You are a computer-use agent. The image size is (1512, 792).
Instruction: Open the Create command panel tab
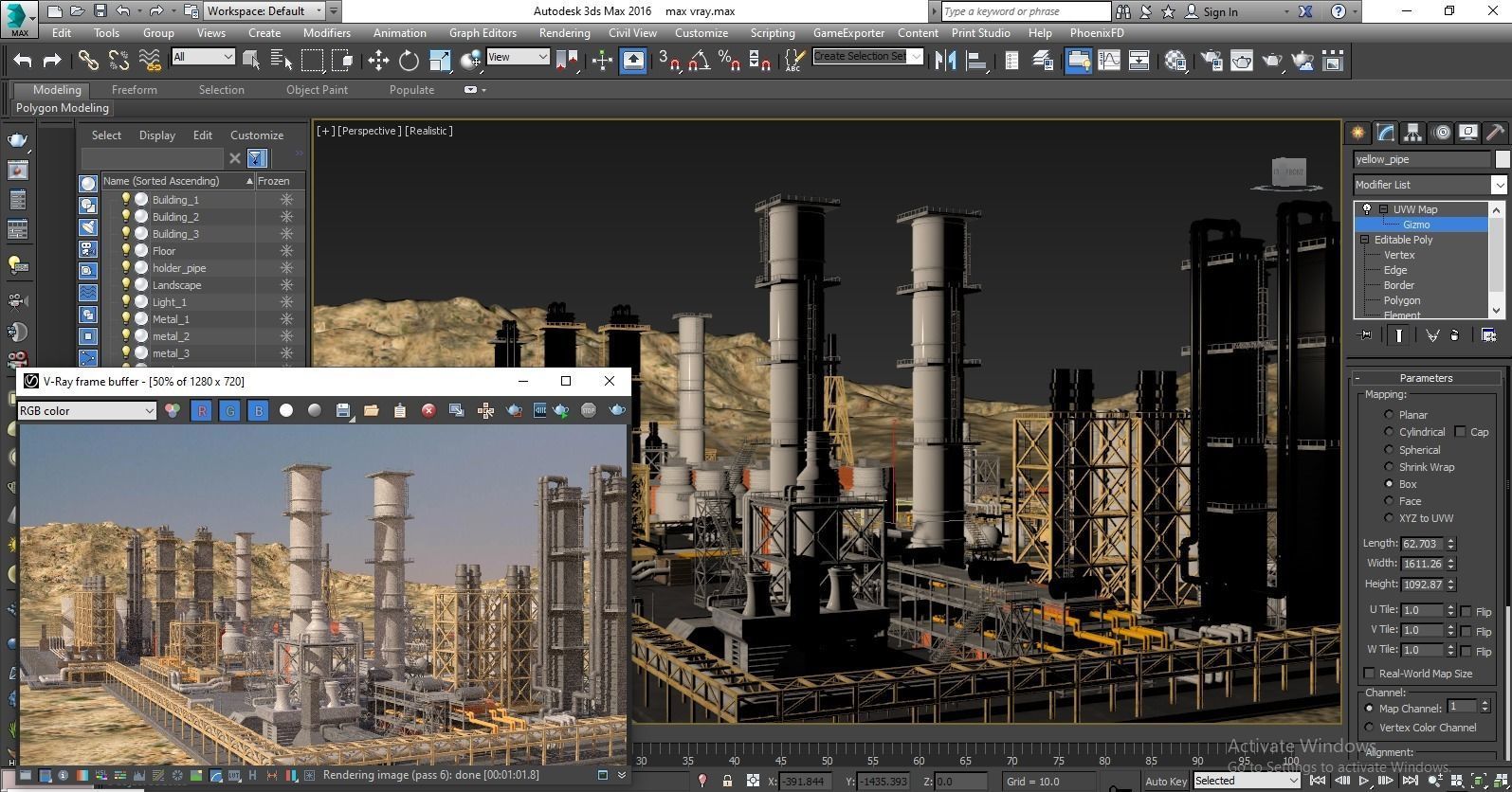tap(1357, 133)
